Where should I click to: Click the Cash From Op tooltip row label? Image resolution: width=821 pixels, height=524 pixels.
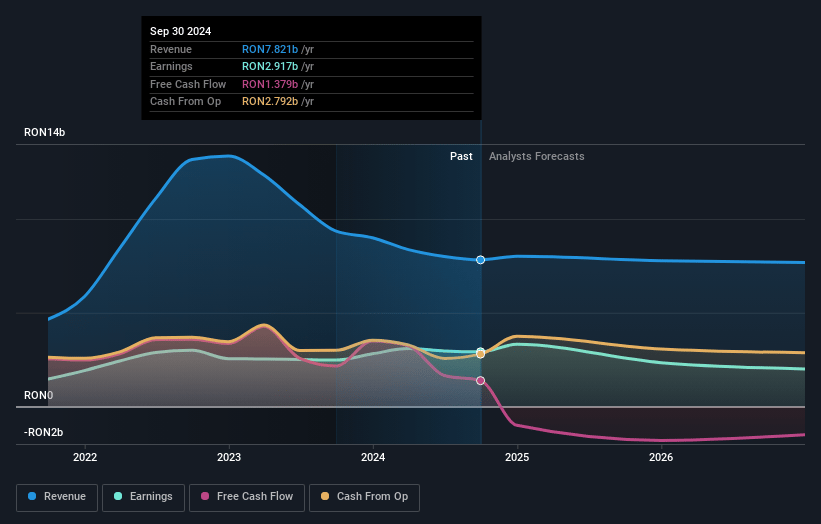pyautogui.click(x=185, y=102)
